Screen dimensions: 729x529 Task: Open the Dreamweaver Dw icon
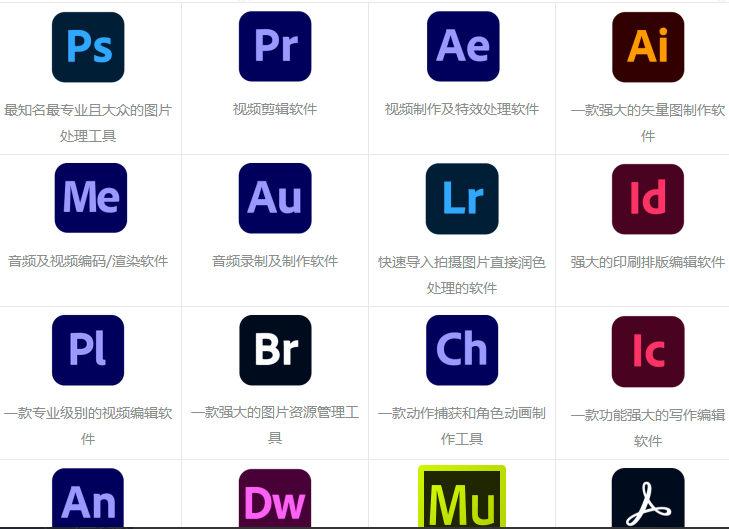[x=275, y=498]
